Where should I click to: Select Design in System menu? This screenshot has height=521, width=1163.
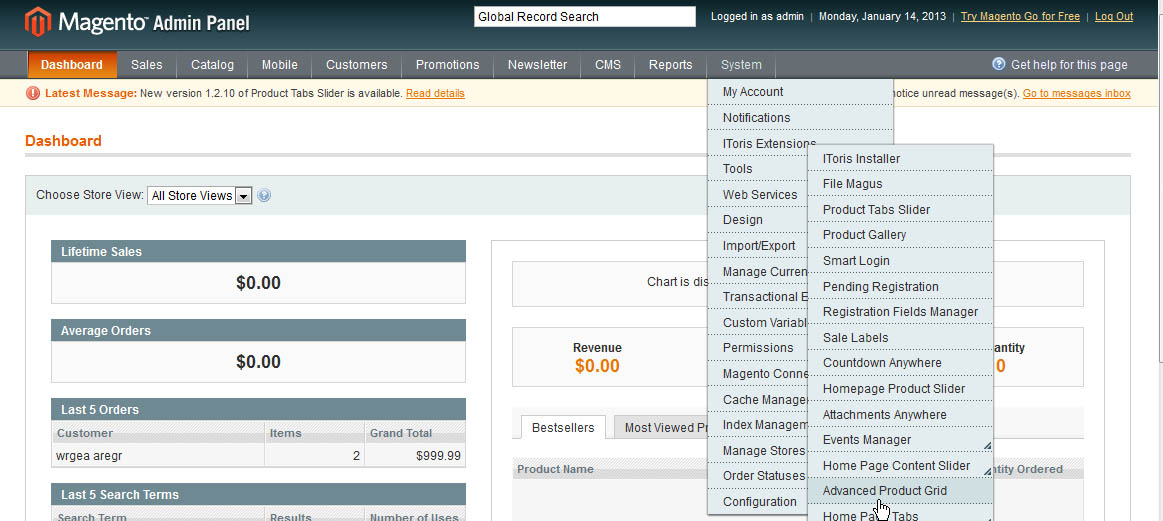tap(757, 220)
